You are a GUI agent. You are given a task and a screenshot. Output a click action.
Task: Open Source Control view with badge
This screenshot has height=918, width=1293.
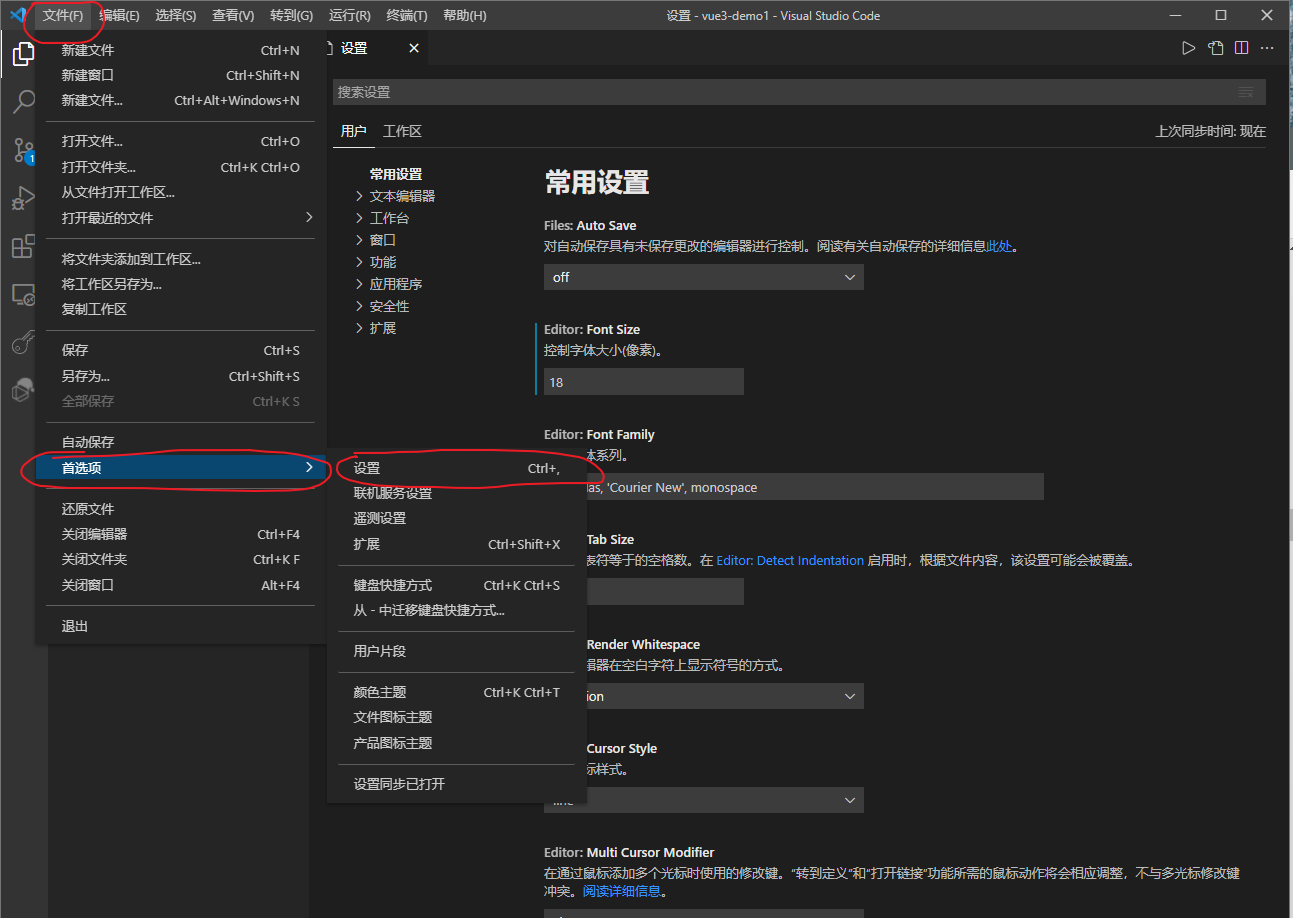point(23,150)
